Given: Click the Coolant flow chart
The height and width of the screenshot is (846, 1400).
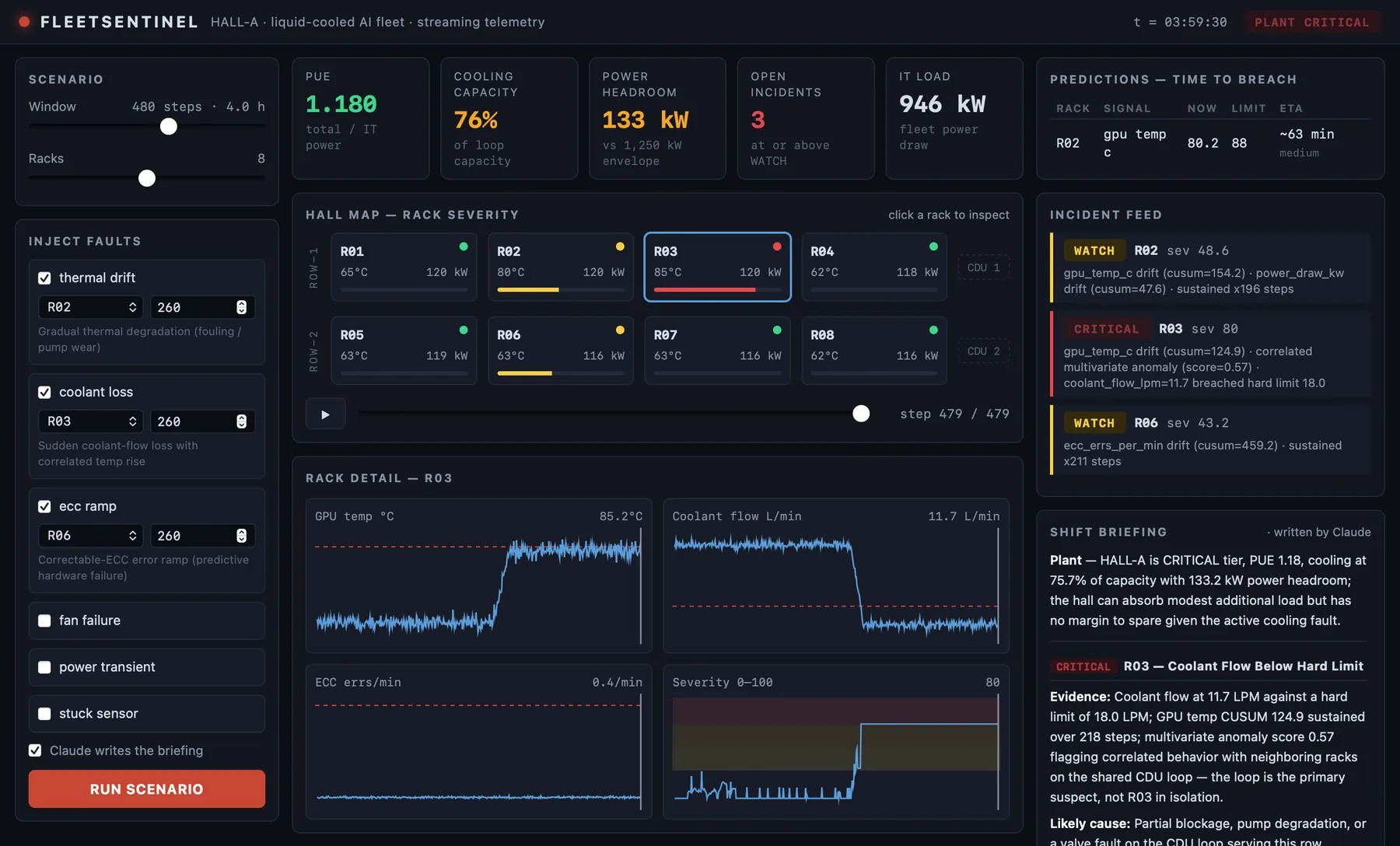Looking at the screenshot, I should click(836, 576).
